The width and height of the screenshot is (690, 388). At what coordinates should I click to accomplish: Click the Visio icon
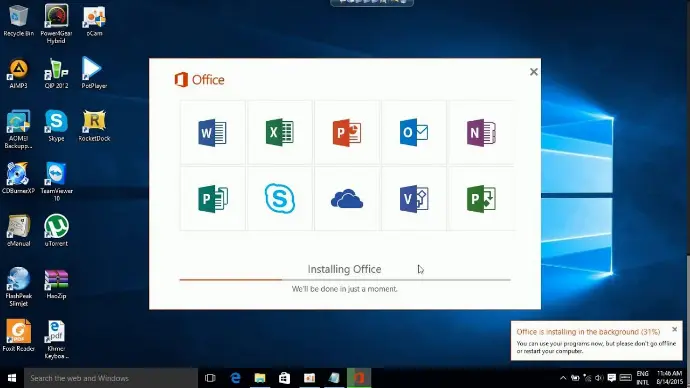[x=414, y=199]
